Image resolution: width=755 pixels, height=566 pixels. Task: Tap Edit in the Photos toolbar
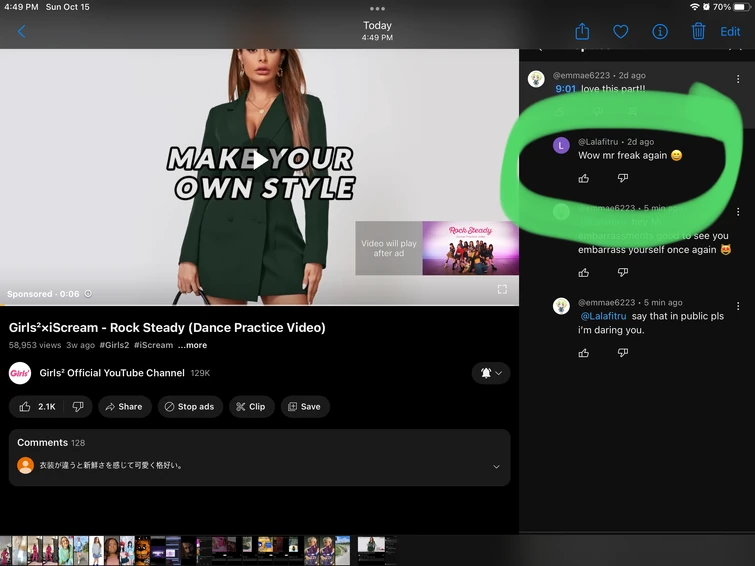730,32
